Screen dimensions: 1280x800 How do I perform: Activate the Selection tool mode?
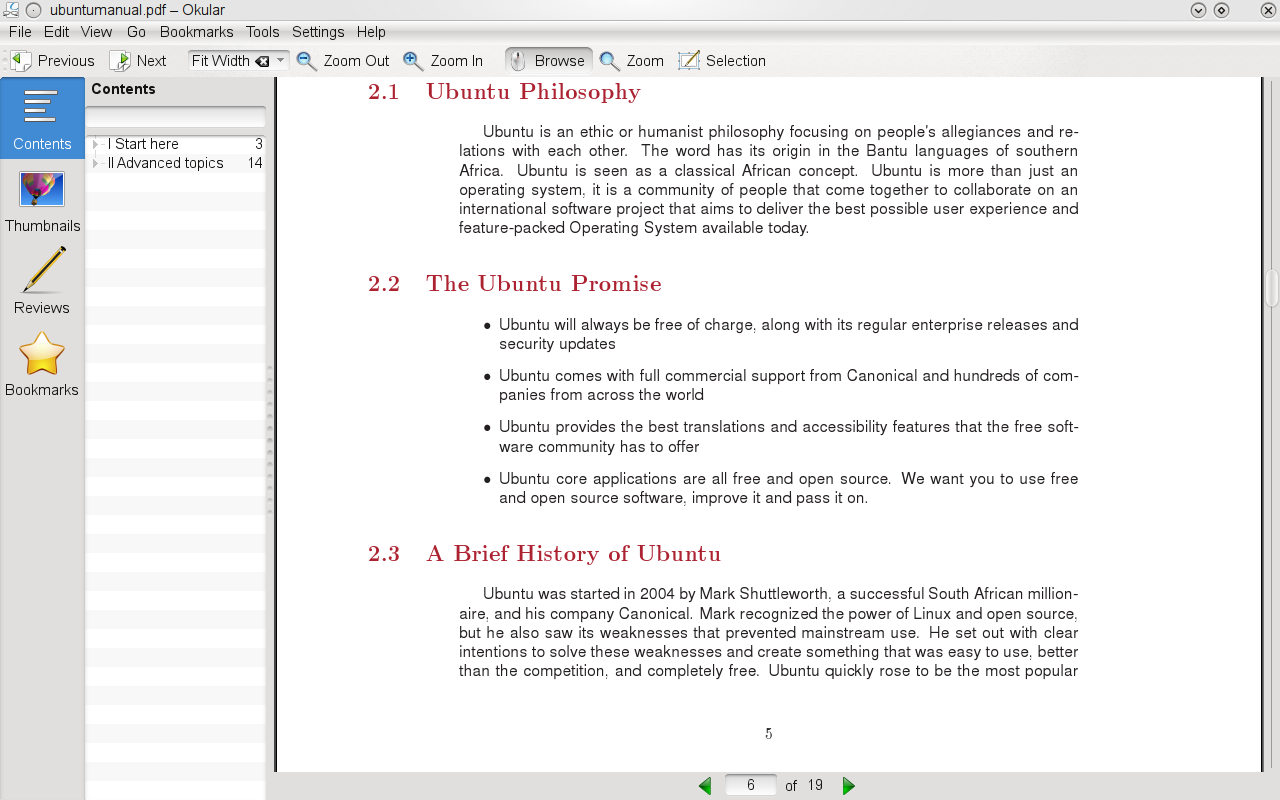pyautogui.click(x=722, y=61)
